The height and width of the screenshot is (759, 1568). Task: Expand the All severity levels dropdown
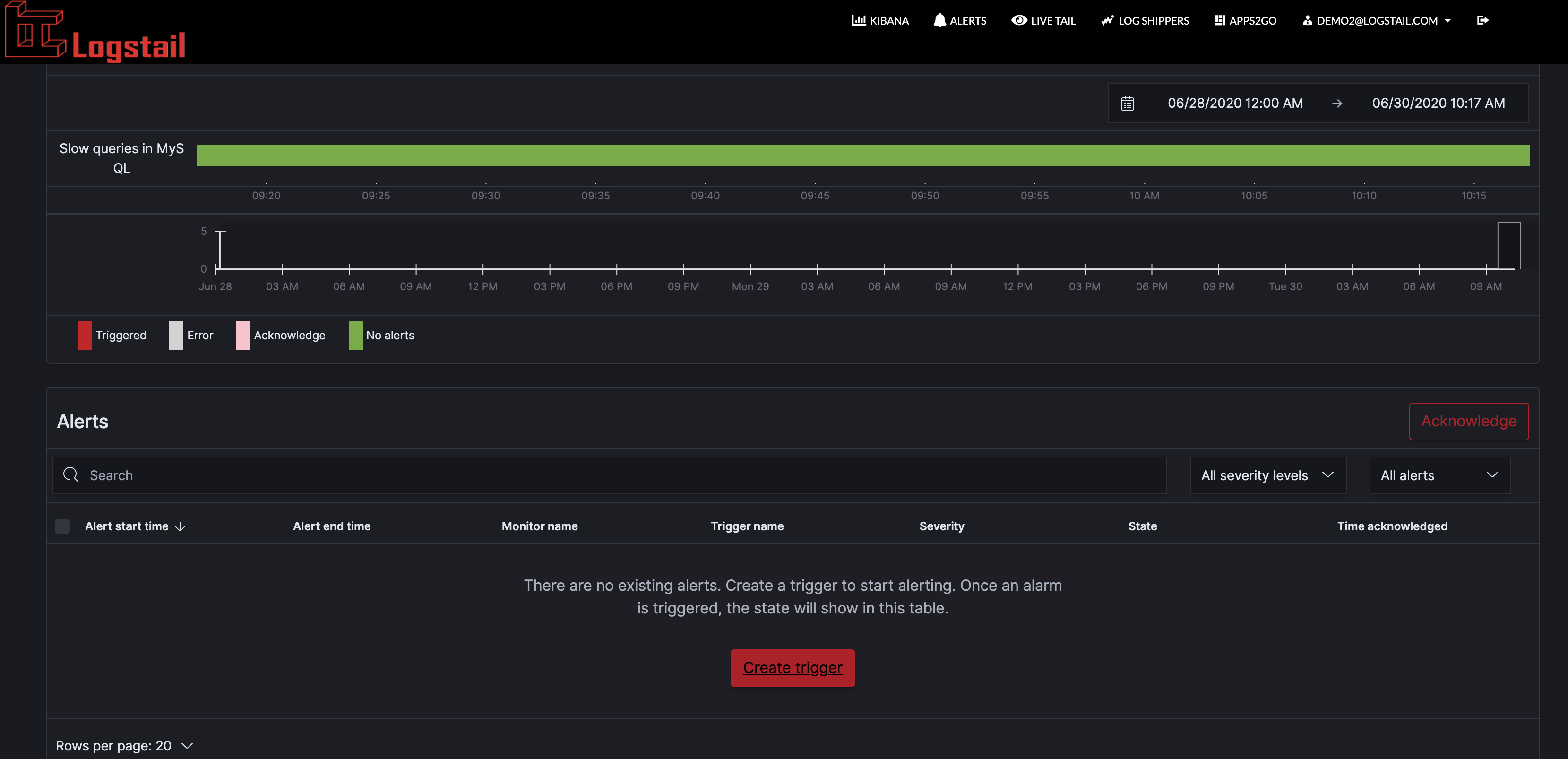(1267, 475)
